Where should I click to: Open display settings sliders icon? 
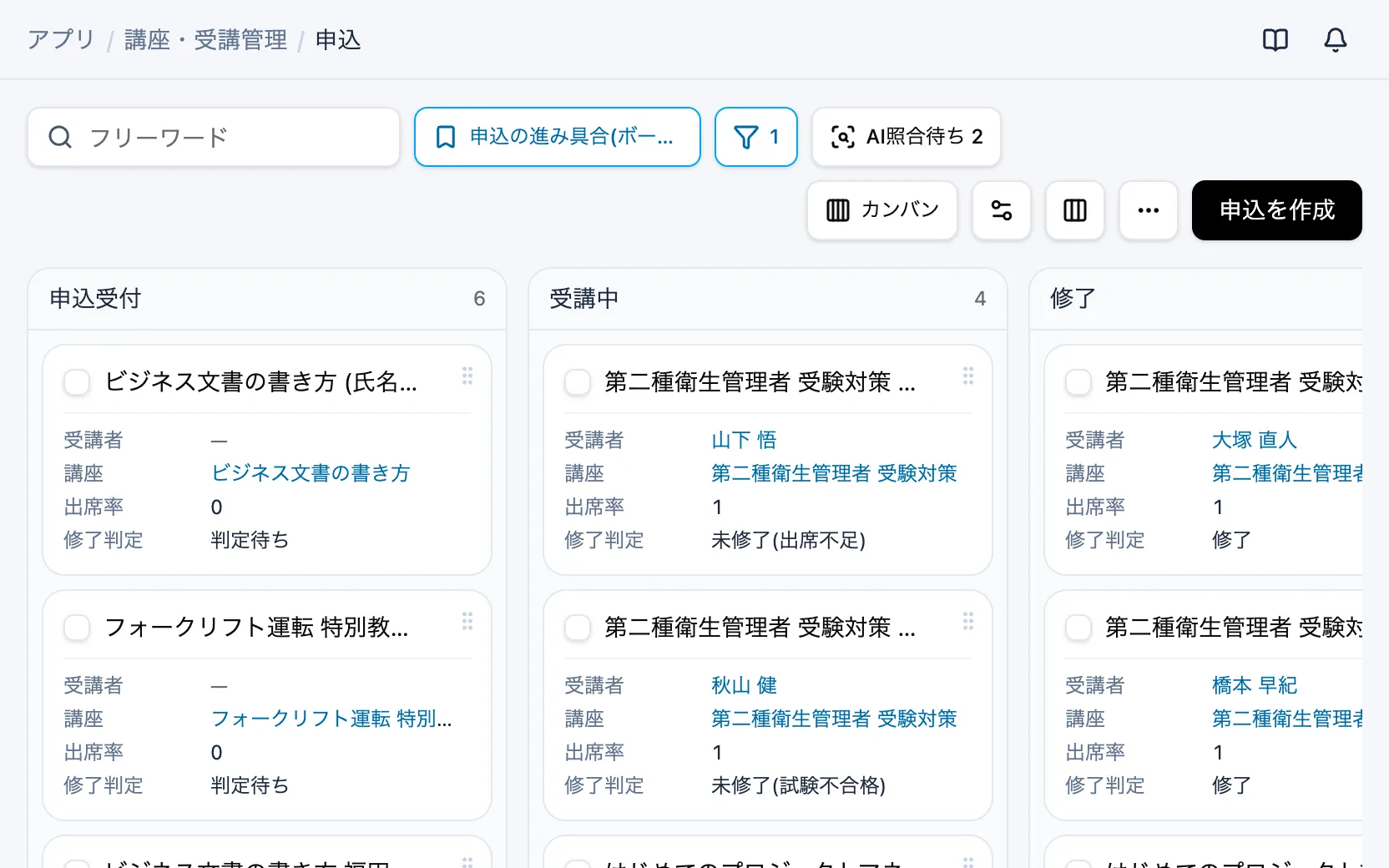(1002, 210)
